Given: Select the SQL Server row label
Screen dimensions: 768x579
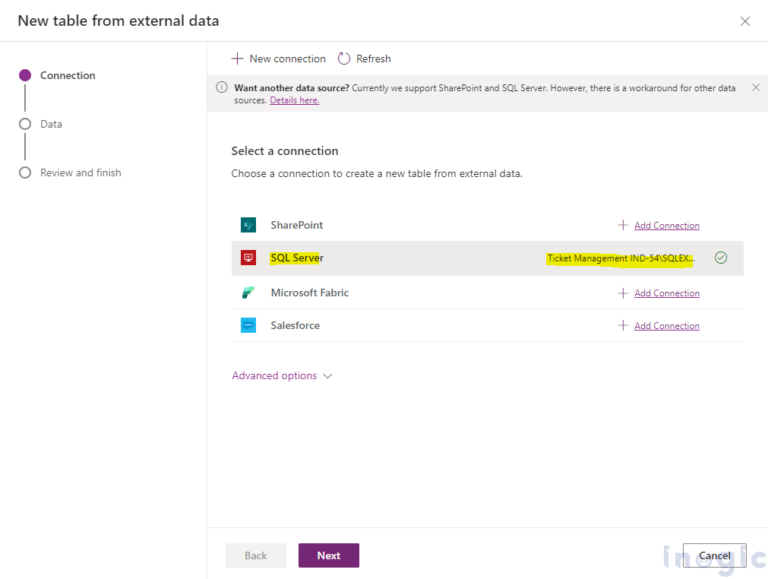Looking at the screenshot, I should coord(297,258).
